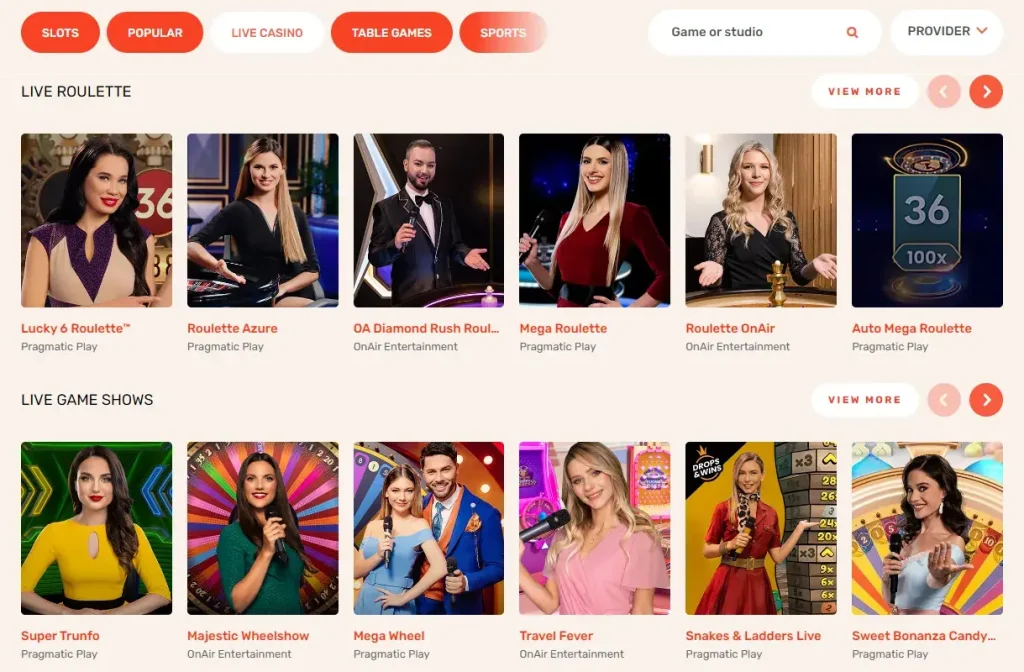This screenshot has width=1024, height=672.
Task: Open Lucky 6 Roulette game thumbnail
Action: [97, 220]
